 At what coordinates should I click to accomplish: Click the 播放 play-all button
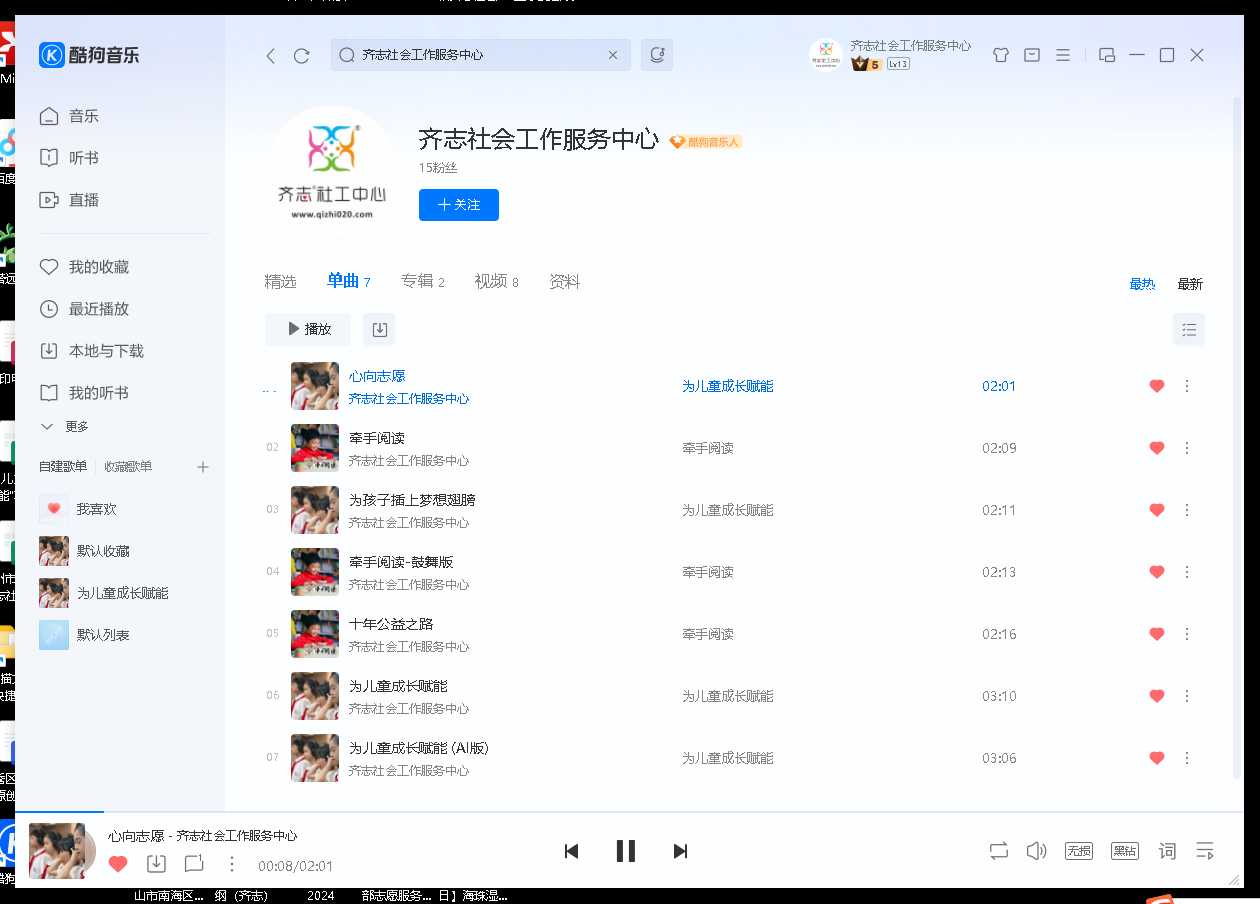308,329
